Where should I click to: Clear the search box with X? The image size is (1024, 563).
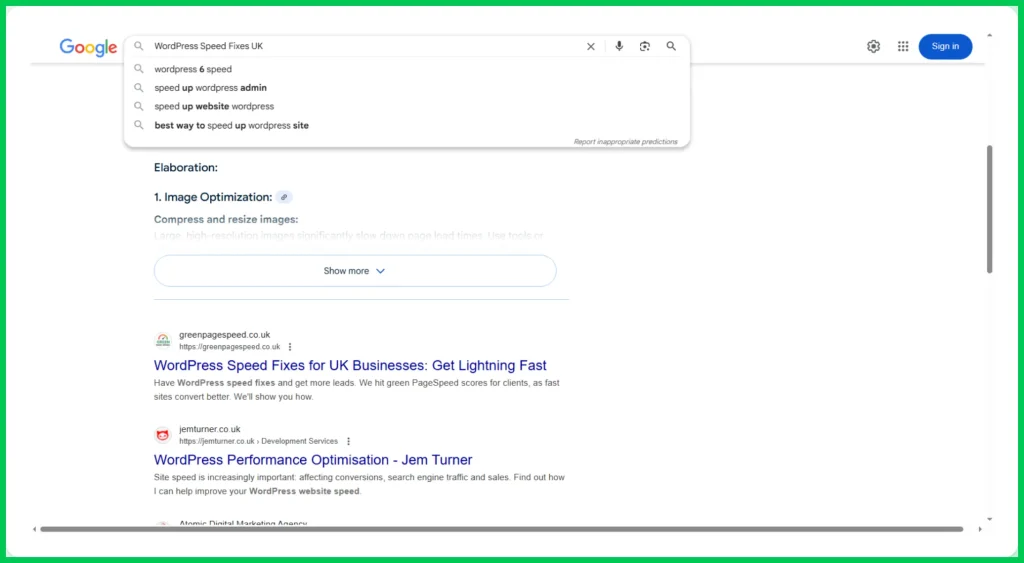coord(590,46)
